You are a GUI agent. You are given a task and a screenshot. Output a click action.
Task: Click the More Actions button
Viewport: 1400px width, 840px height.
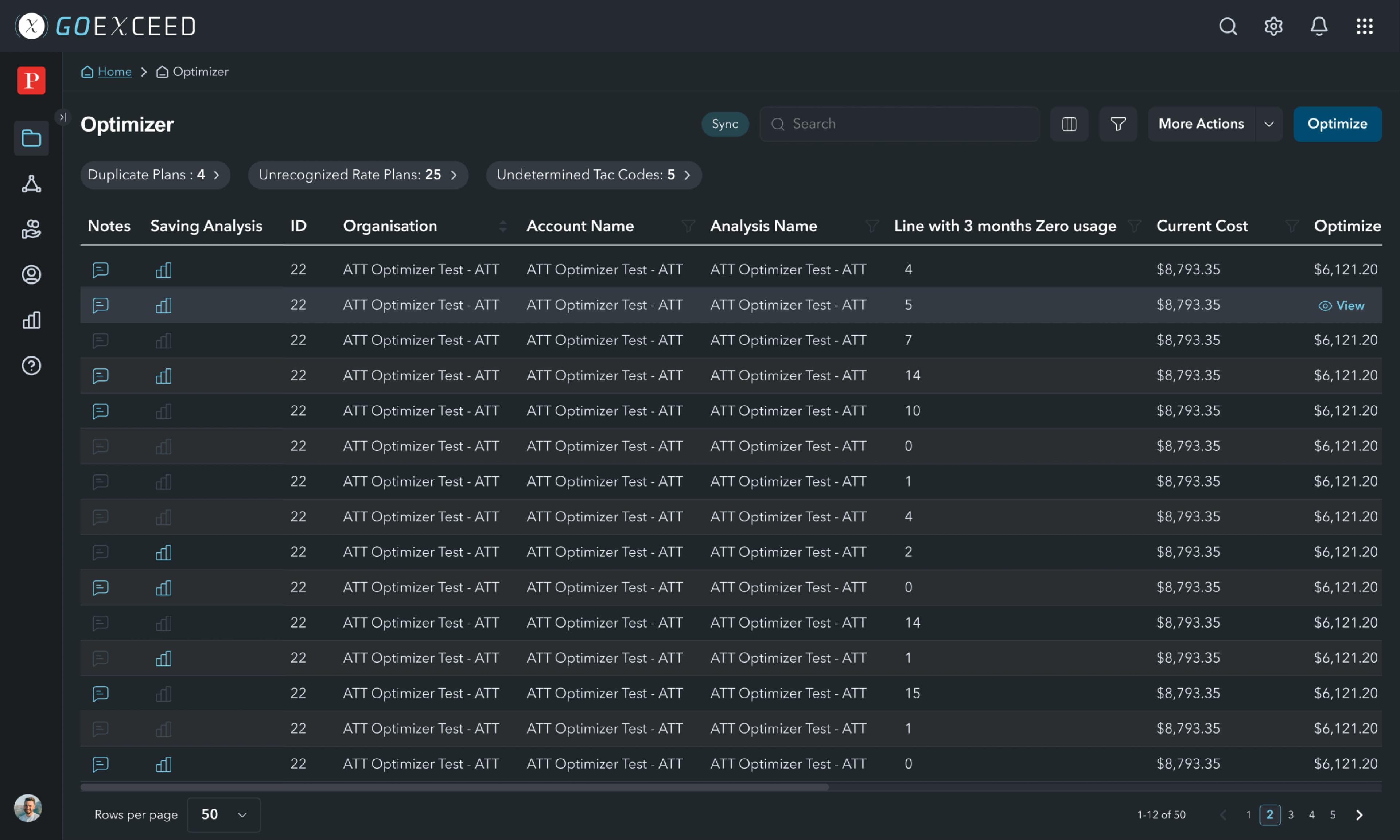(x=1201, y=124)
